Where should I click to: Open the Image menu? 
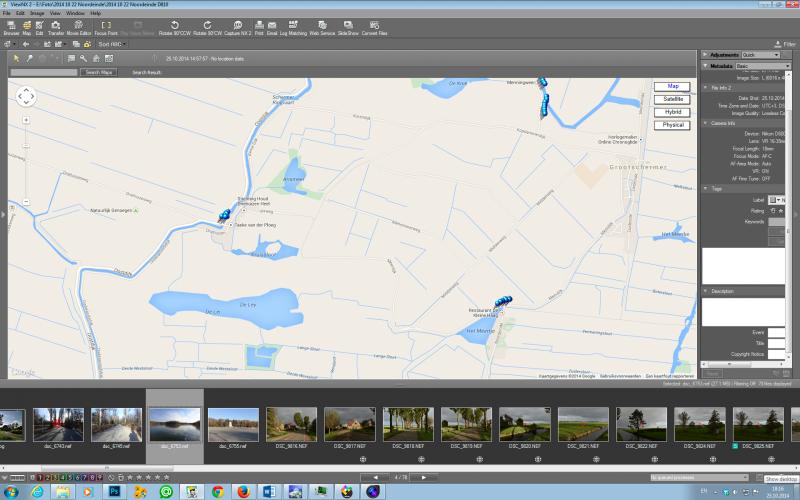[37, 13]
